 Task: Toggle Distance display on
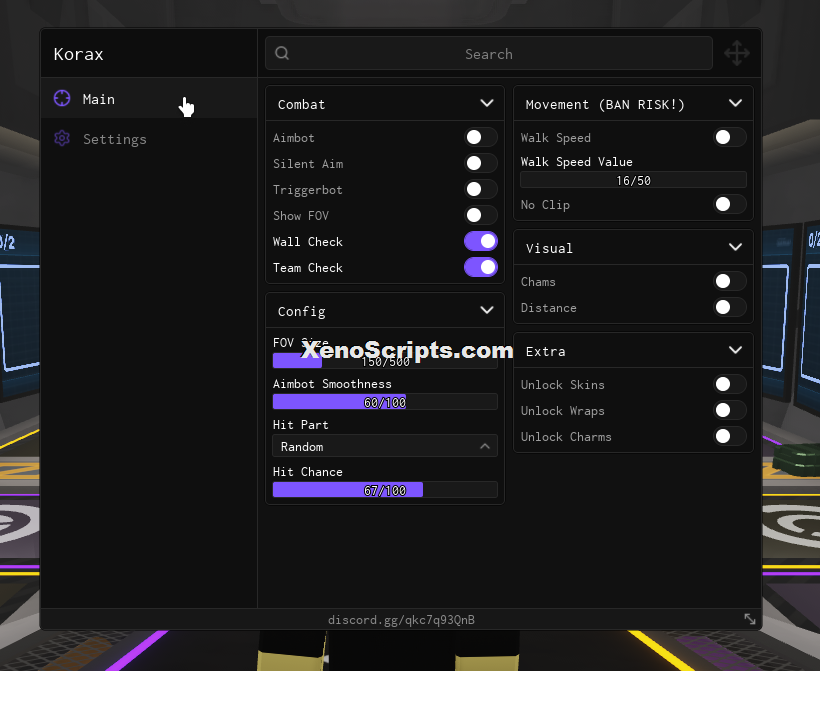click(730, 308)
